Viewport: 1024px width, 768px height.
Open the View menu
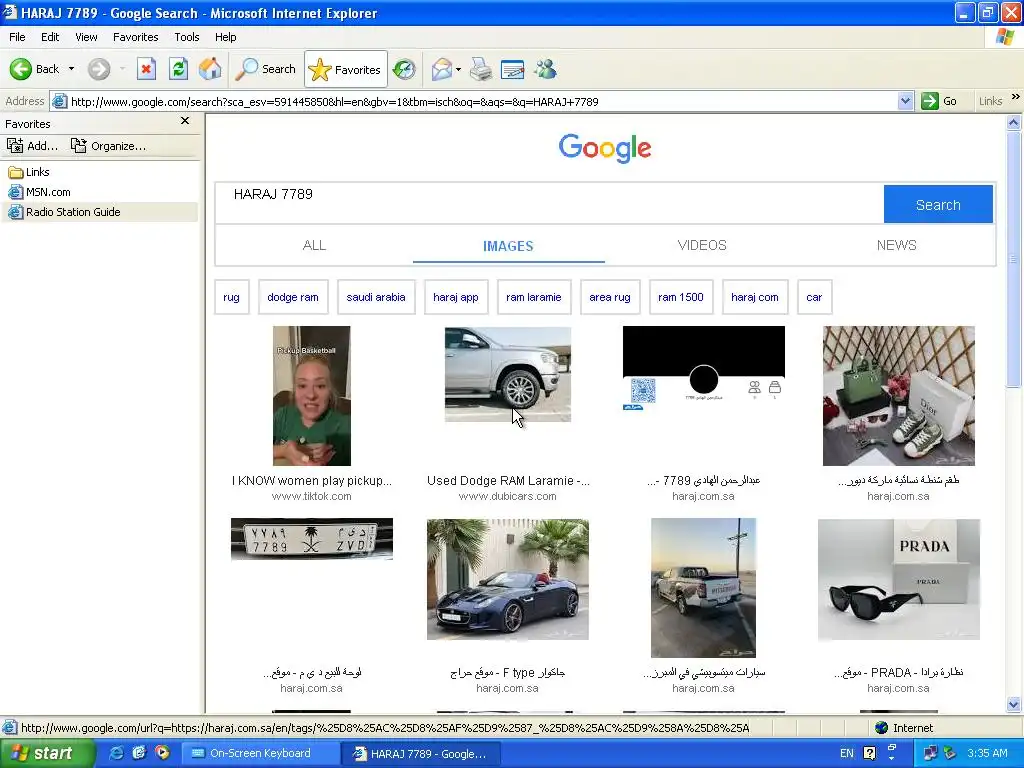point(86,37)
